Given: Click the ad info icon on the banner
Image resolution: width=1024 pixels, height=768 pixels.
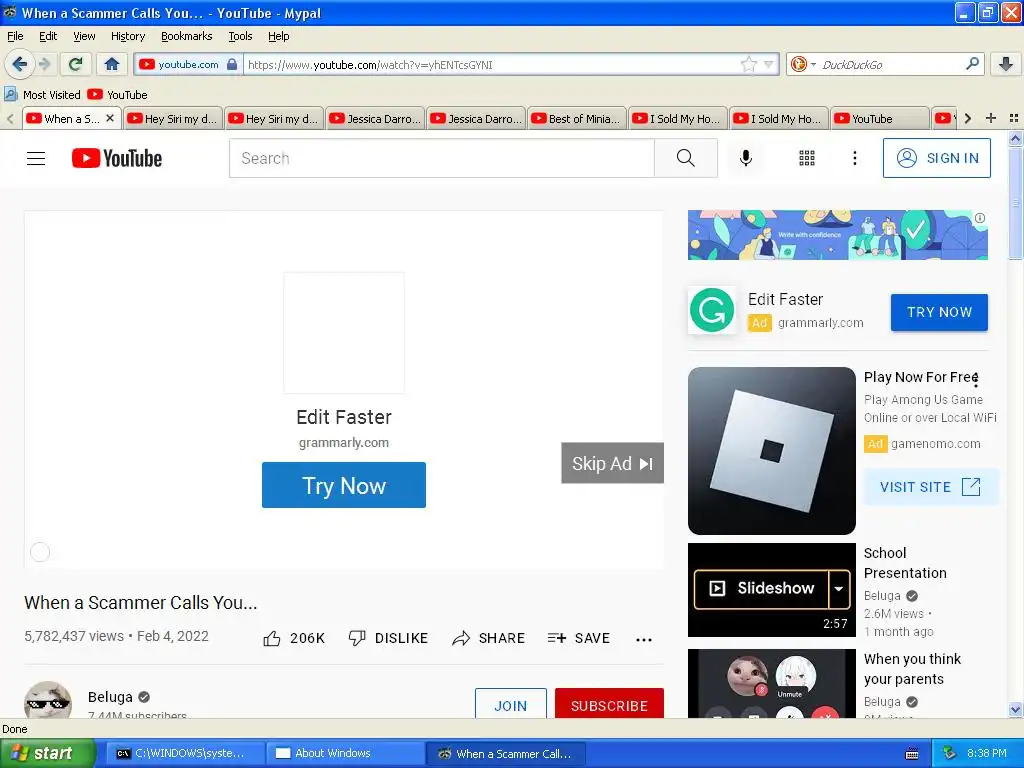Looking at the screenshot, I should [980, 218].
